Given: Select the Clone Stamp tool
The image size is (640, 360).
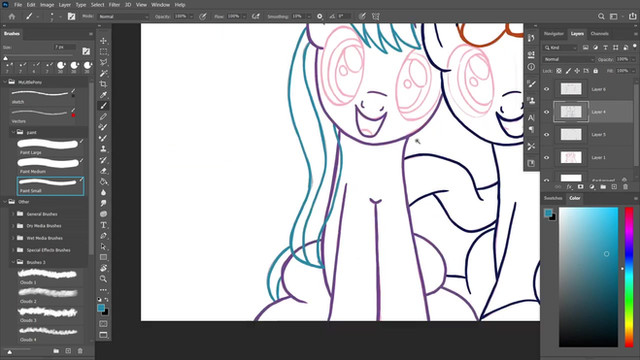Looking at the screenshot, I should tap(103, 149).
